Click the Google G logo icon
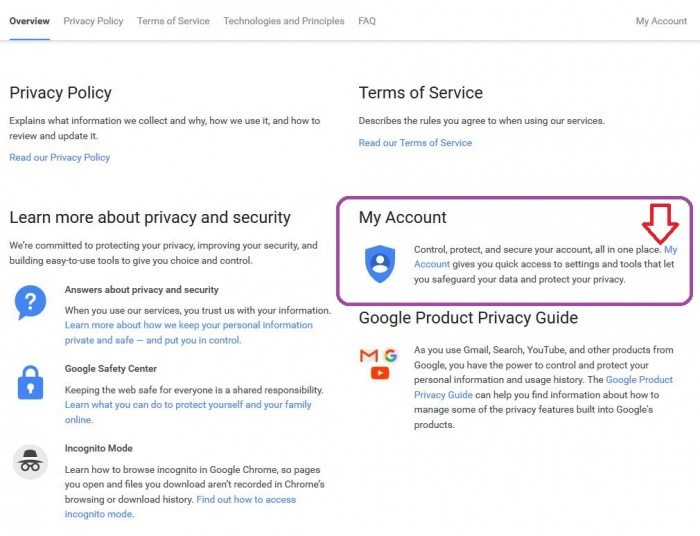The width and height of the screenshot is (700, 536). (x=390, y=355)
